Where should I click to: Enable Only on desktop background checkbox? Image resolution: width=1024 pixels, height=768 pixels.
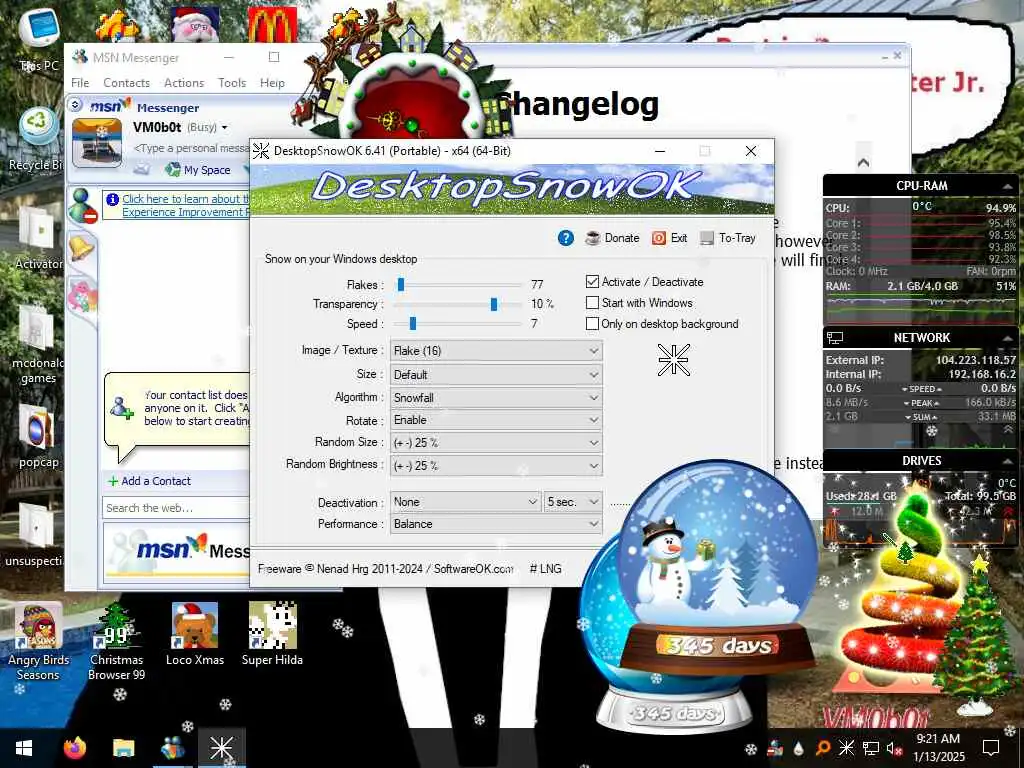(x=592, y=323)
